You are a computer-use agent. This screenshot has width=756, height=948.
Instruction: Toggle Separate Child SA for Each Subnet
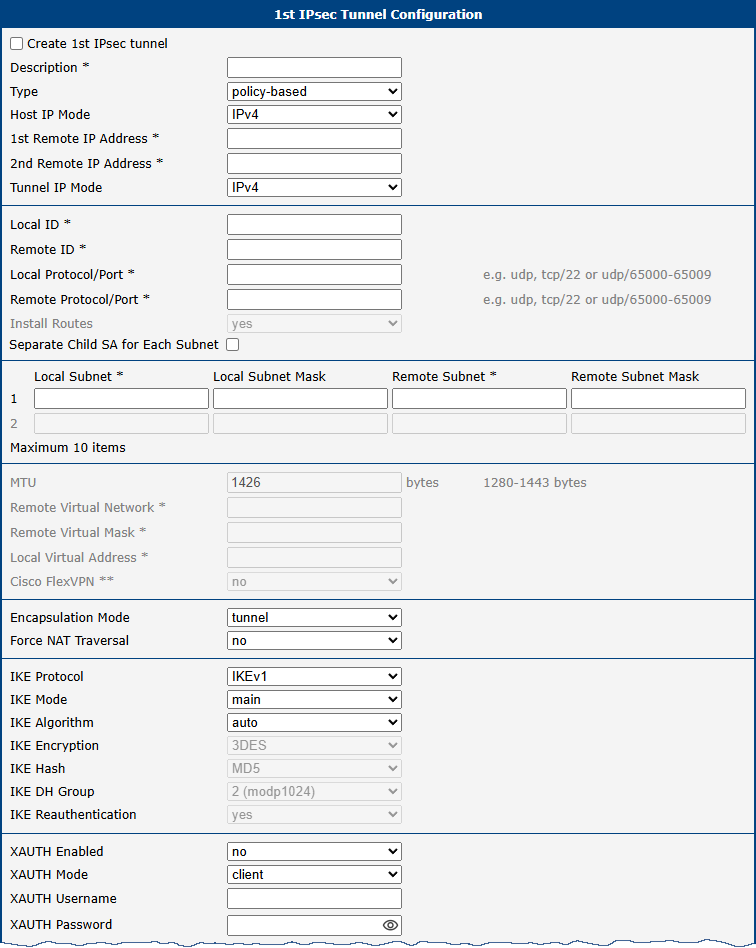click(232, 345)
